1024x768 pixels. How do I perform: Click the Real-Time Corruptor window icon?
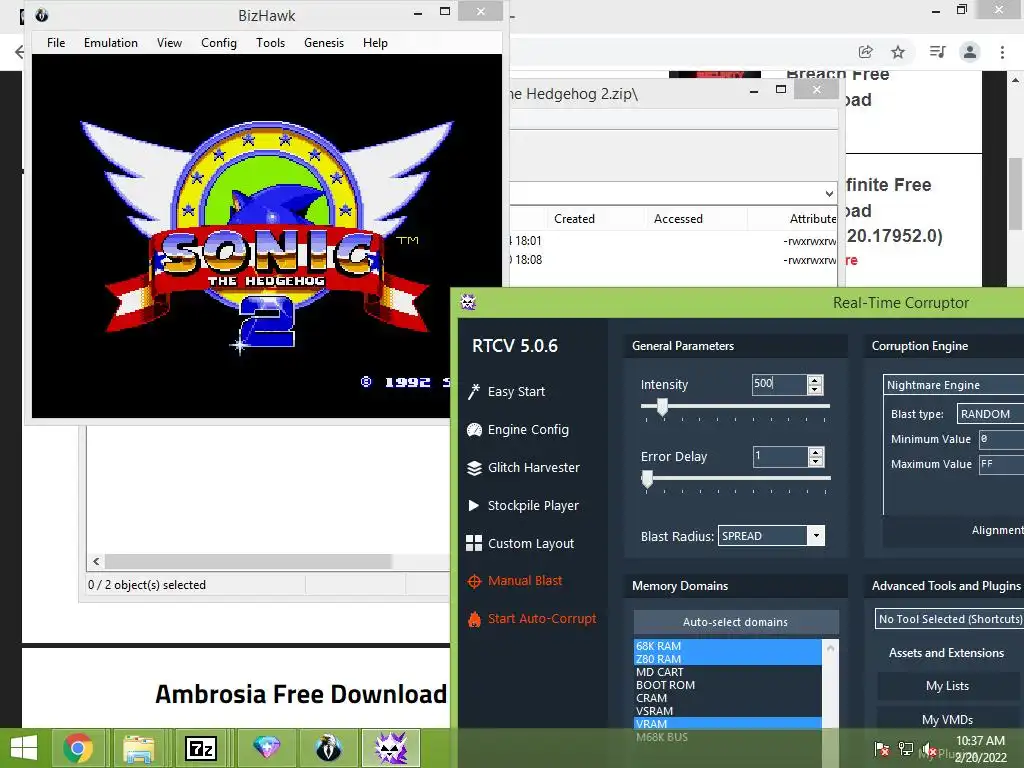click(x=468, y=302)
